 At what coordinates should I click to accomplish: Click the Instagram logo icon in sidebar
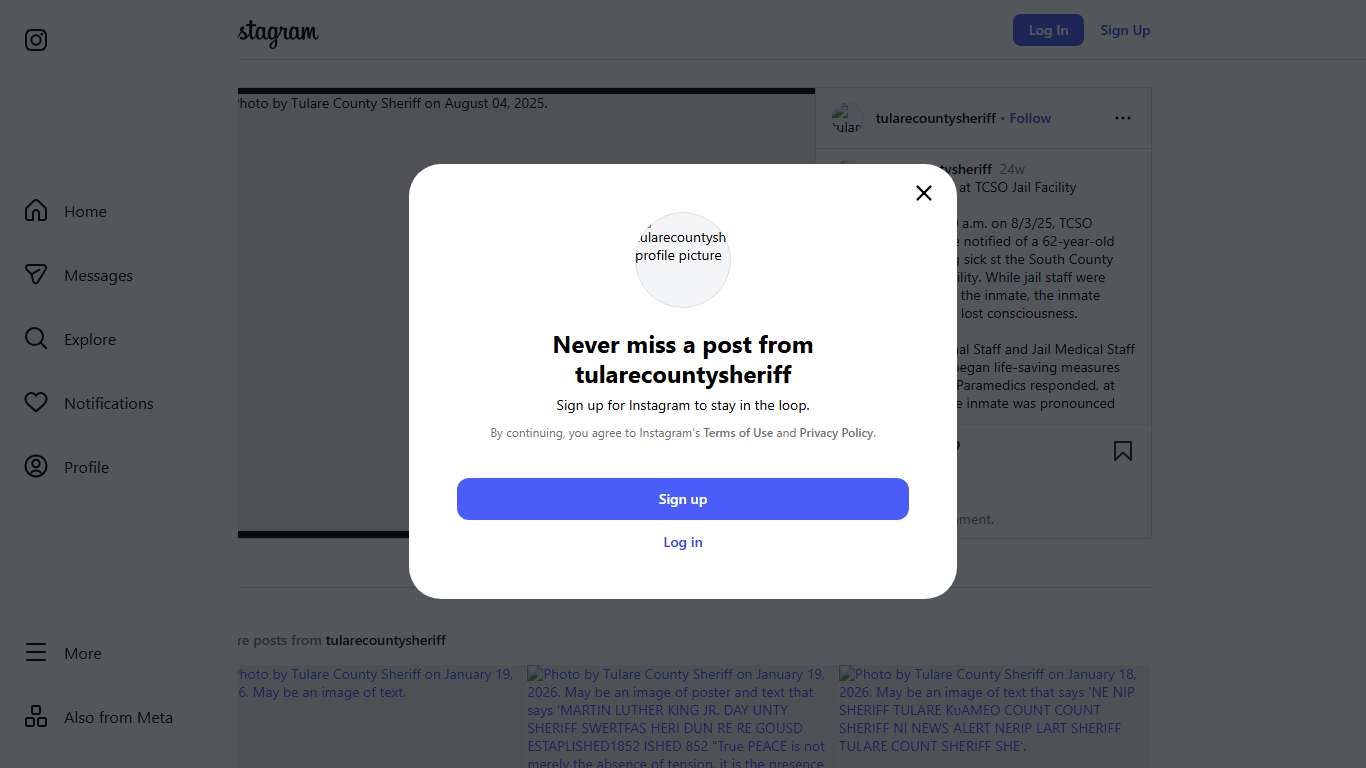point(36,40)
